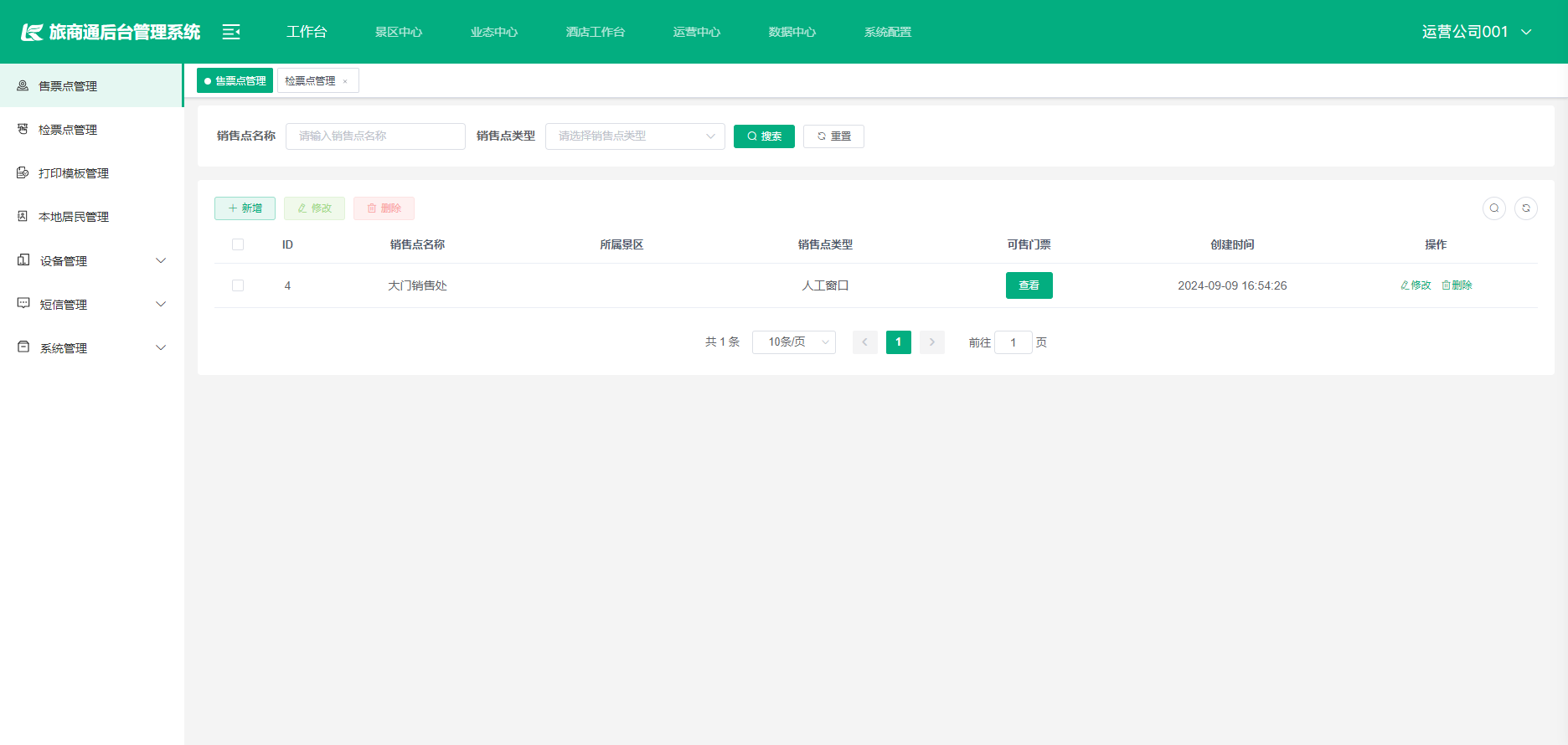Toggle search panel with round magnifier icon
Screen dimensions: 1568x745
1494,208
